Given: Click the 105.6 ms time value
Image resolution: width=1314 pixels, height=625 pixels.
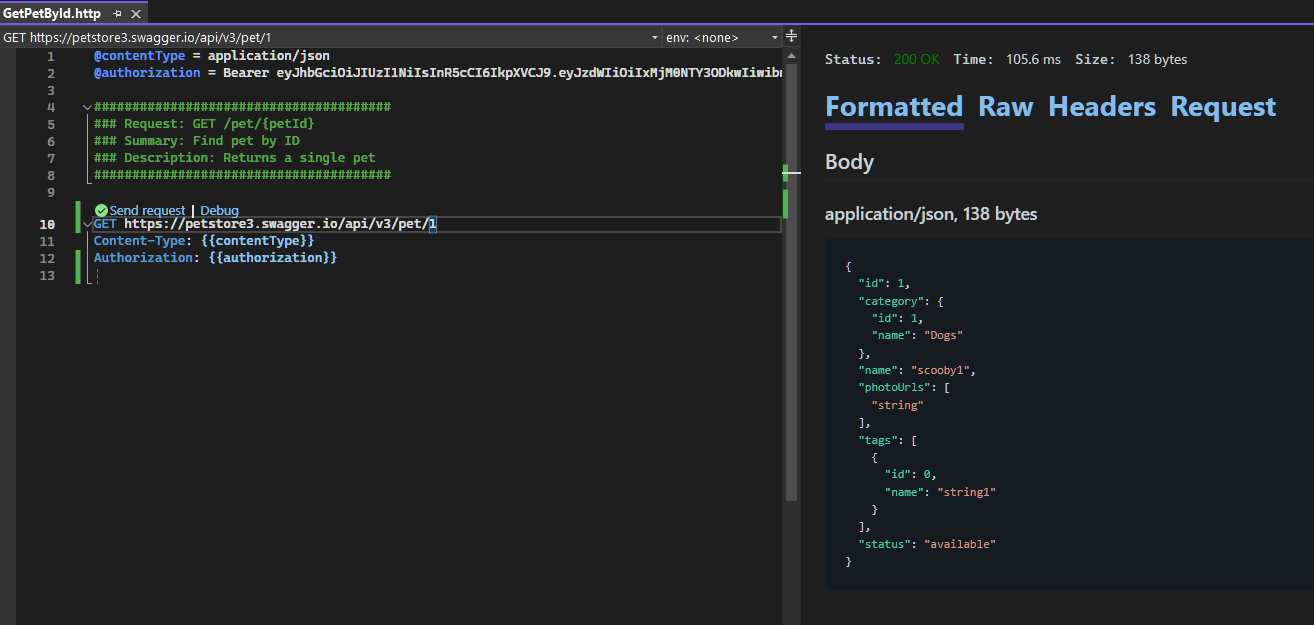Looking at the screenshot, I should tap(1033, 59).
